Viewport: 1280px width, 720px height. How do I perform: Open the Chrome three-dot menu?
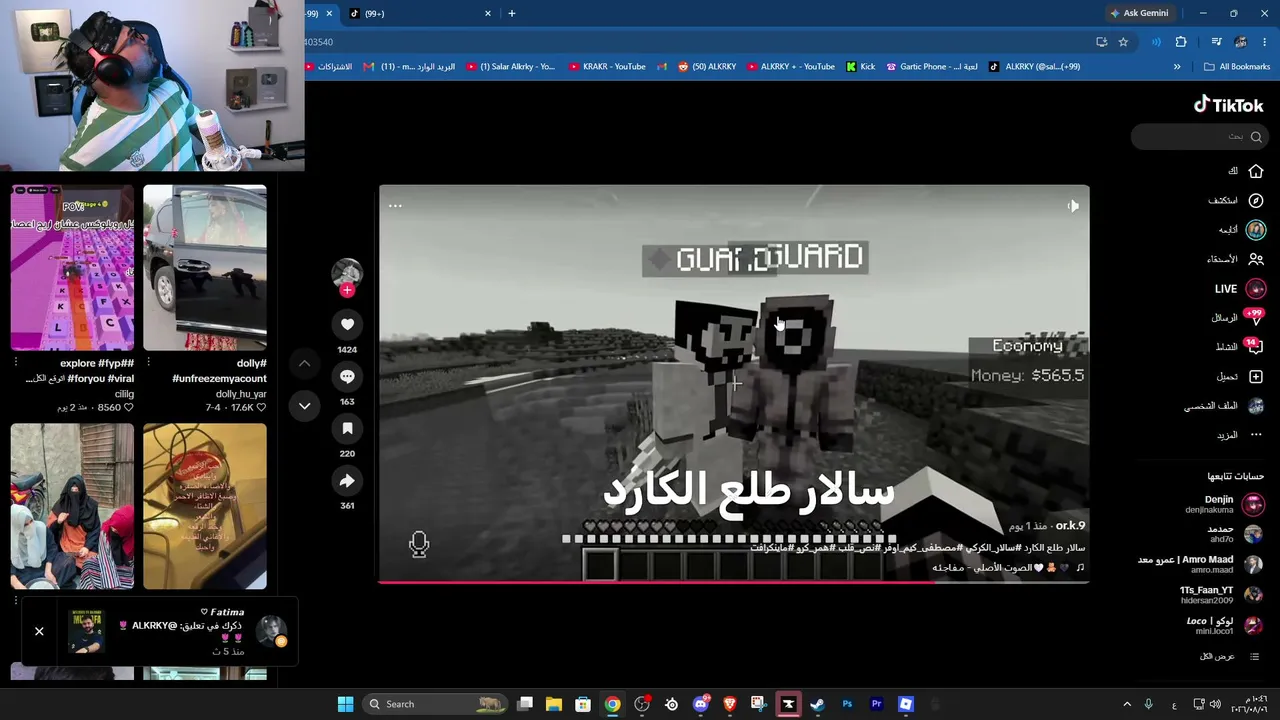[x=1265, y=42]
